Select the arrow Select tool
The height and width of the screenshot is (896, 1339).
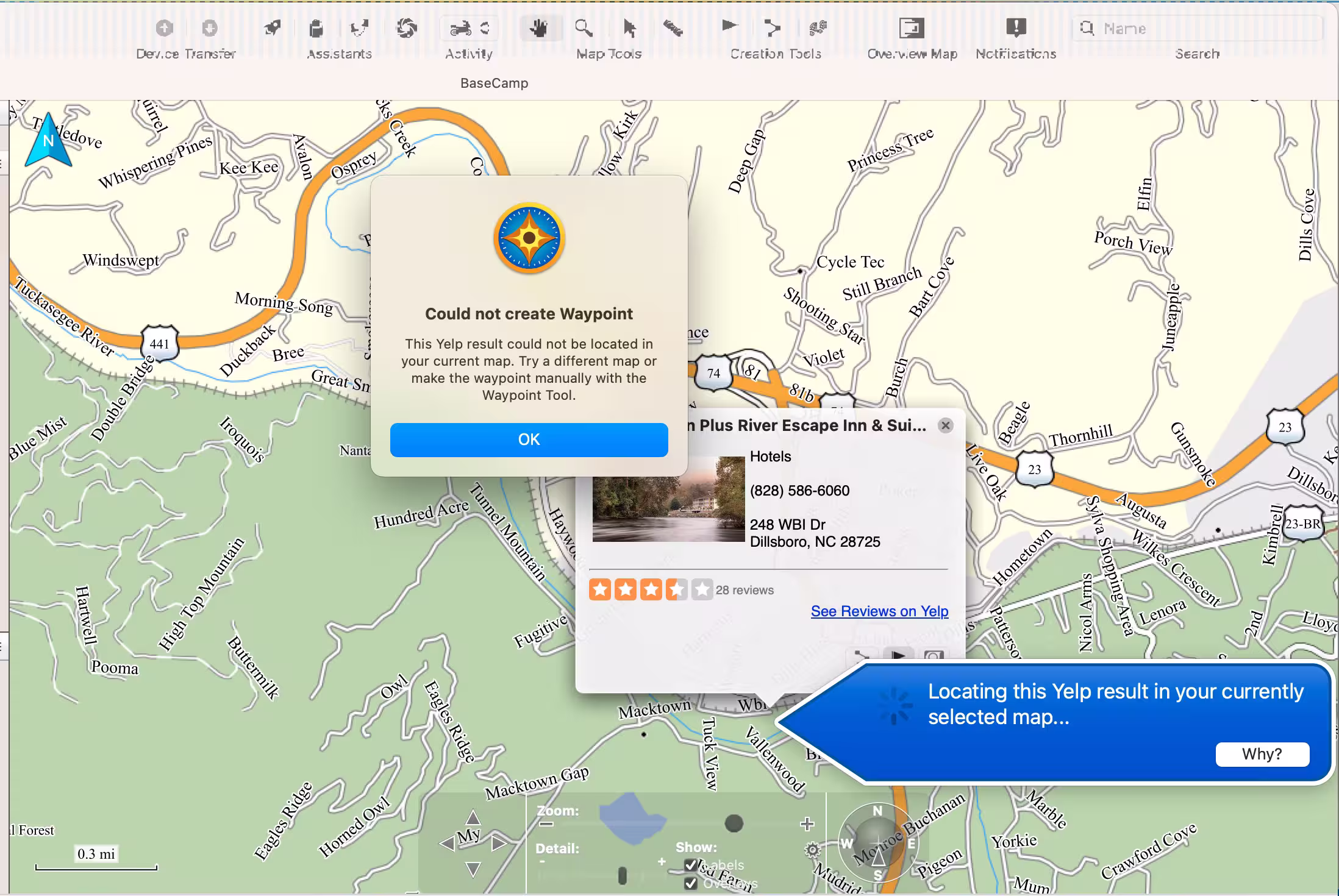(x=629, y=28)
